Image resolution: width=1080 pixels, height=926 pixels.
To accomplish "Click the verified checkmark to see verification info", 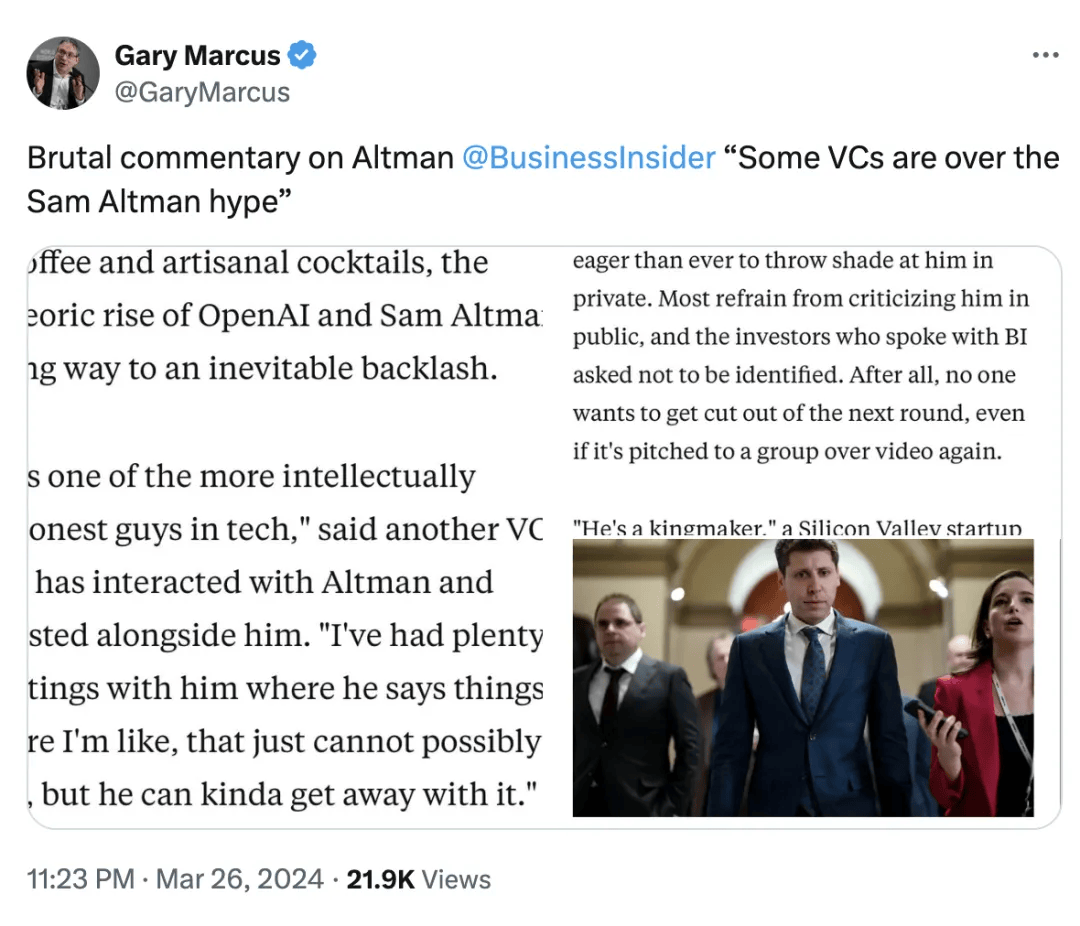I will [x=302, y=56].
